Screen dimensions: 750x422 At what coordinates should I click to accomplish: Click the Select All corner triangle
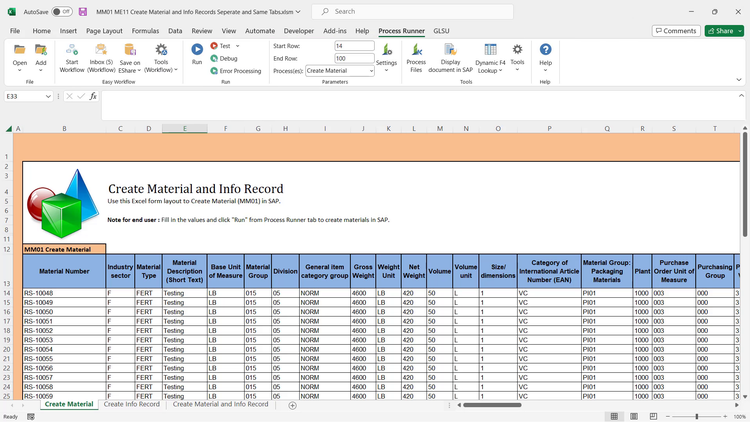[9, 128]
